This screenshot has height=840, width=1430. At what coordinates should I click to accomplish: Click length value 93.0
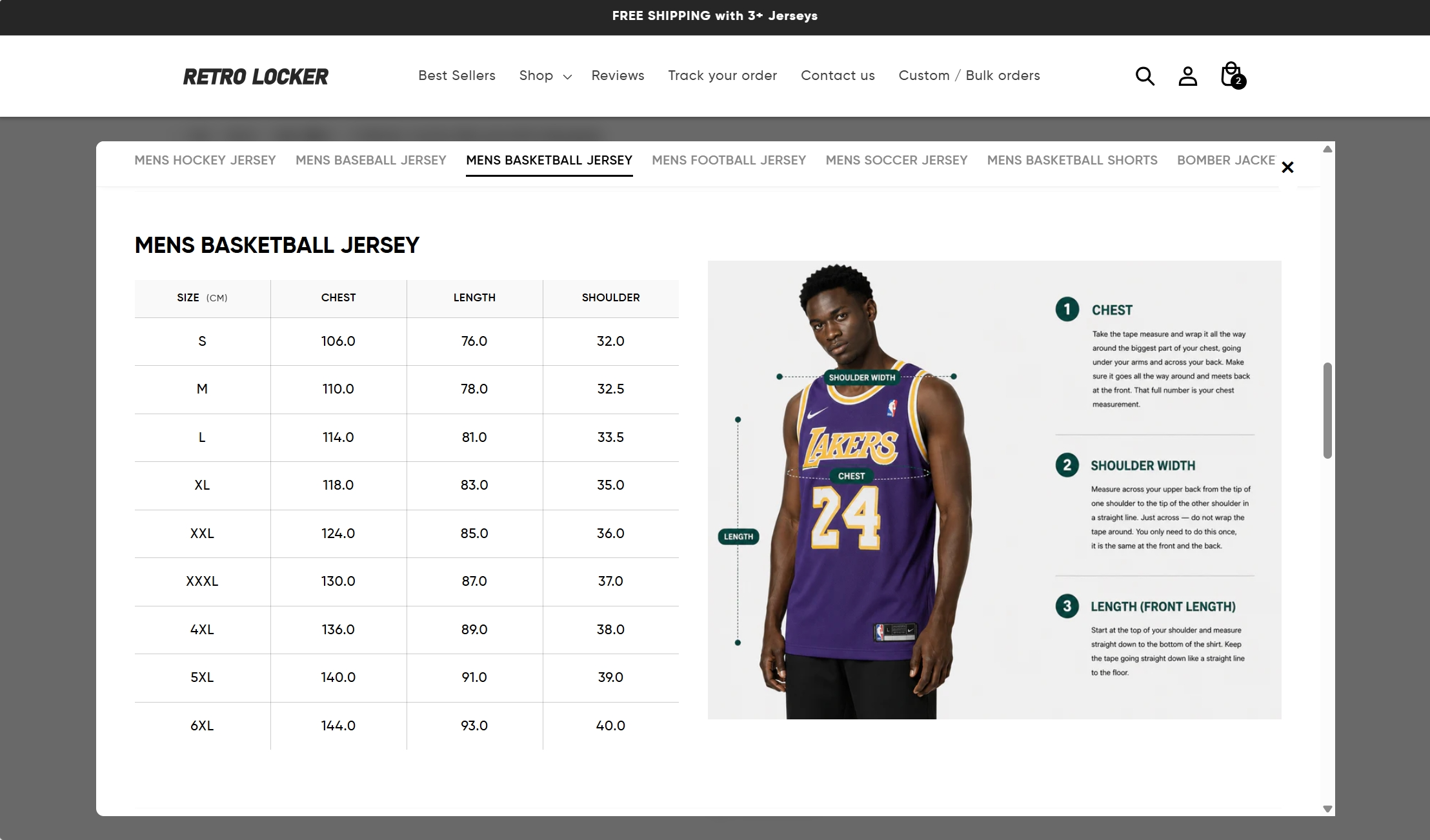[474, 726]
